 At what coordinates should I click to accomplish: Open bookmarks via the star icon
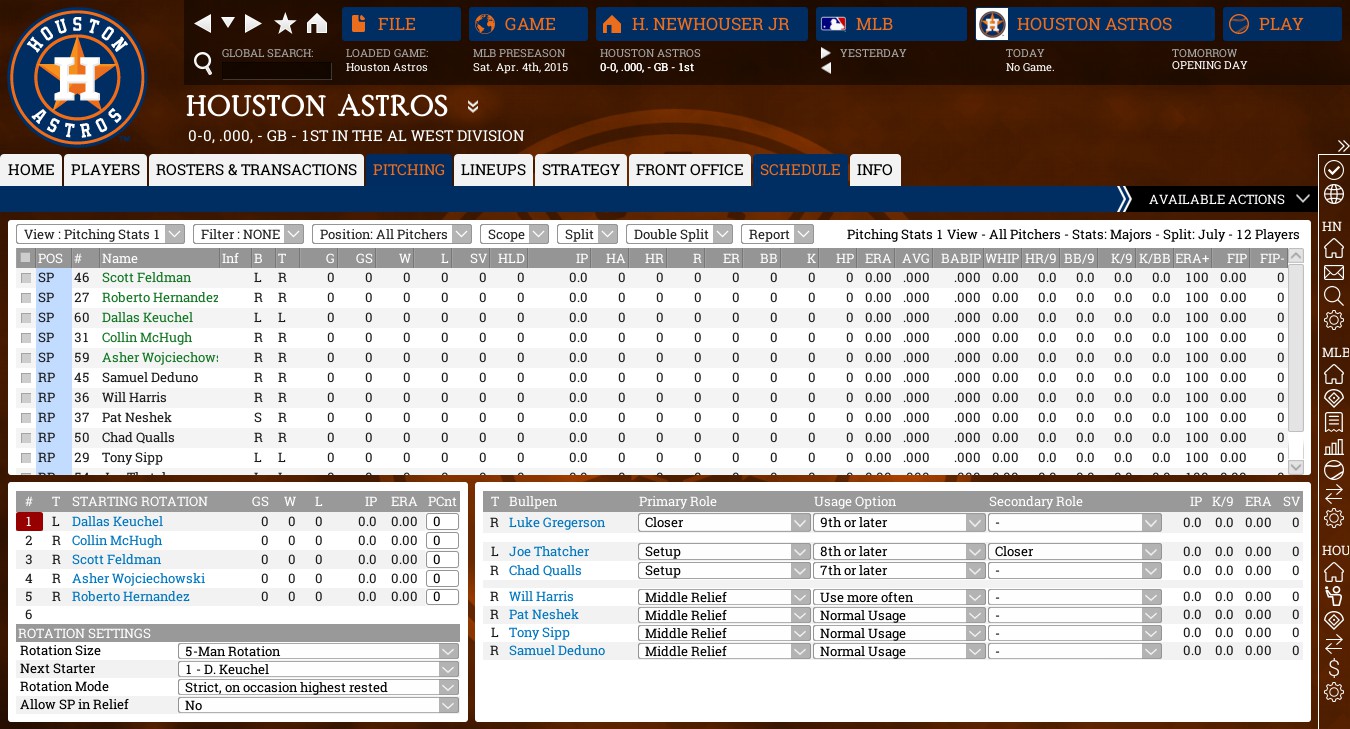(285, 23)
